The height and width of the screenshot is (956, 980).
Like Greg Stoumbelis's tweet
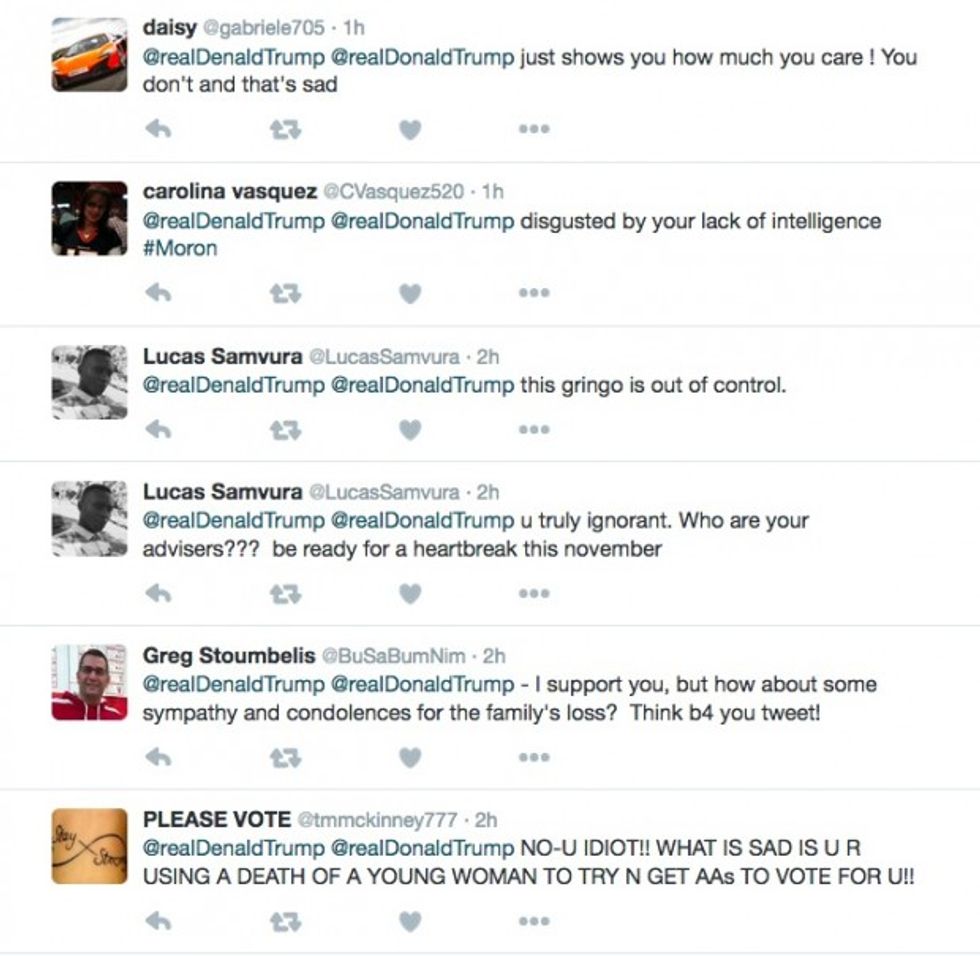tap(410, 757)
